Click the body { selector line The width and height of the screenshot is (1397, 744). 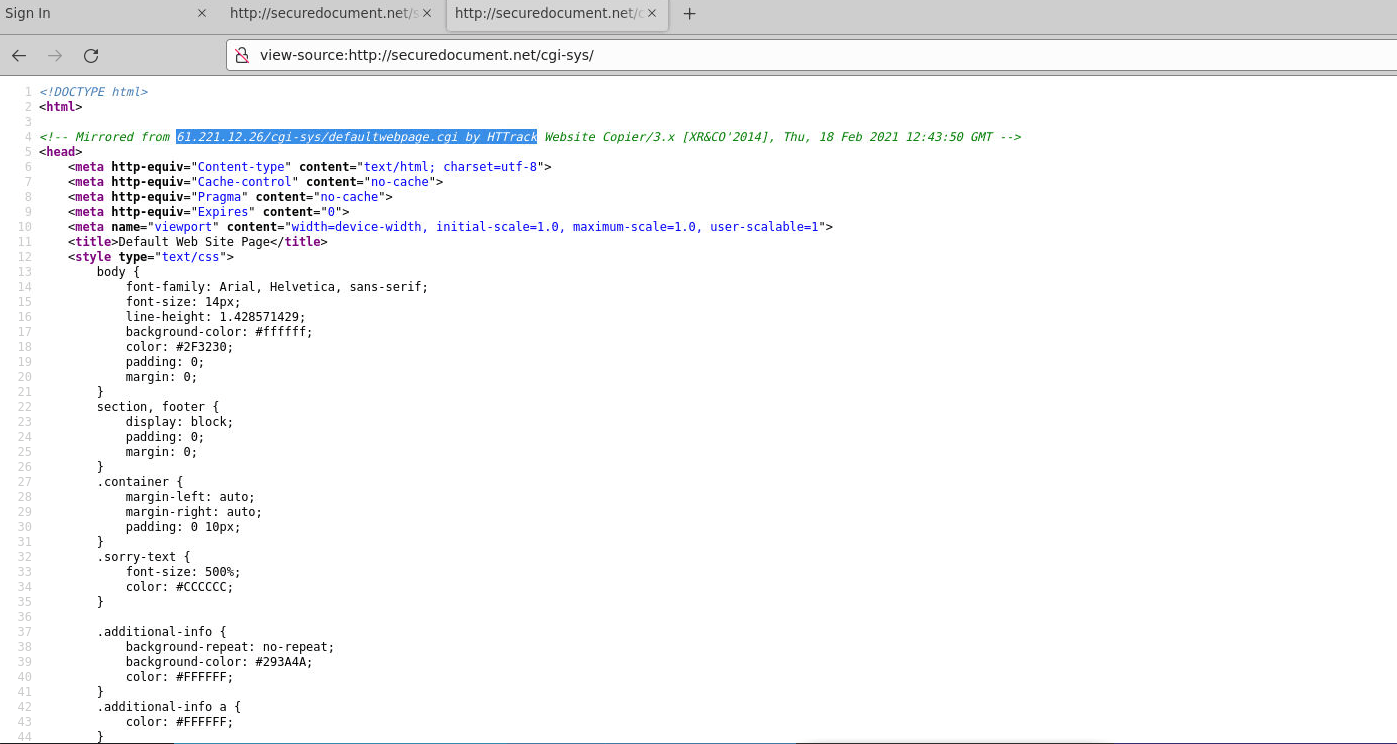118,272
